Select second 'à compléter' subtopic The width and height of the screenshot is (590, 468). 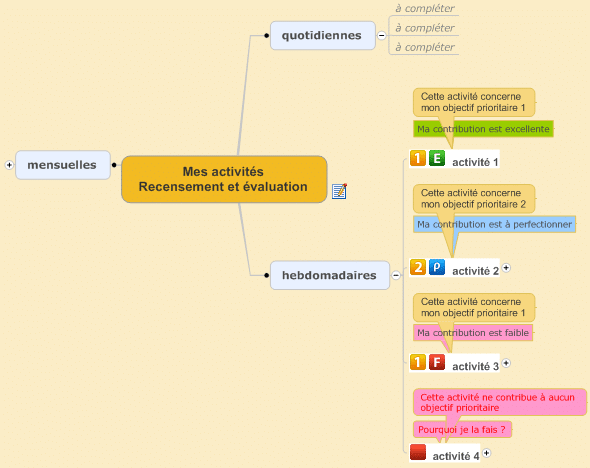coord(424,28)
